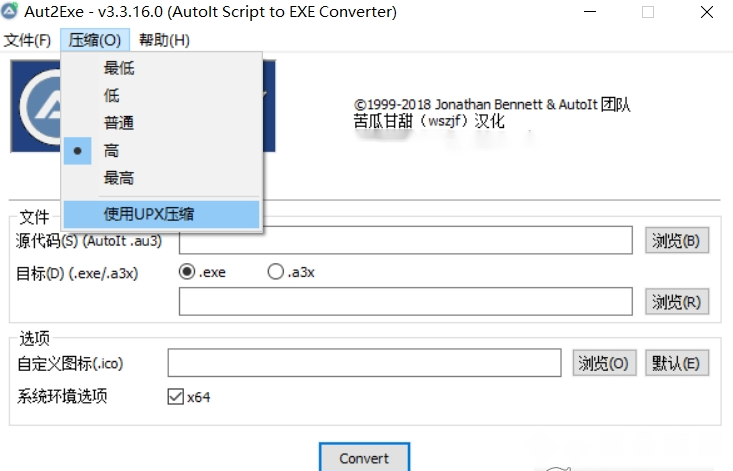
Task: Click the 目标(D) (.exe/.a3x) label
Action: (x=77, y=273)
